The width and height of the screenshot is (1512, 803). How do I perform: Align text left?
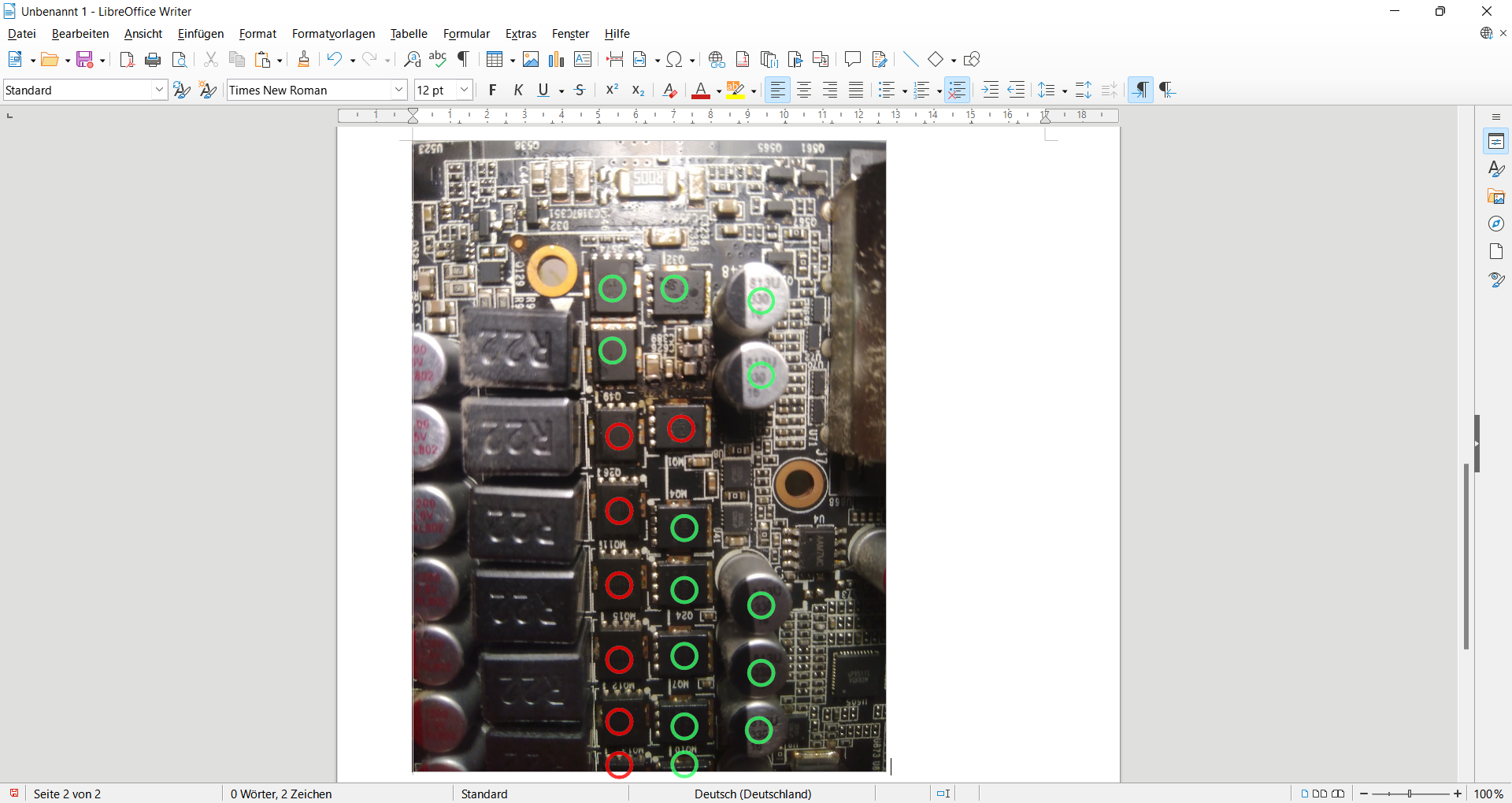[778, 90]
